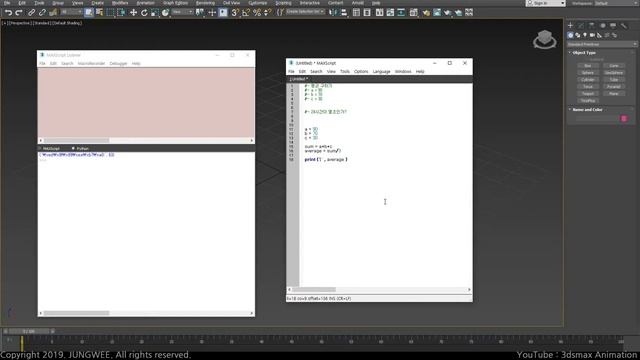The width and height of the screenshot is (640, 360).
Task: Click the Box primitive button
Action: (587, 66)
